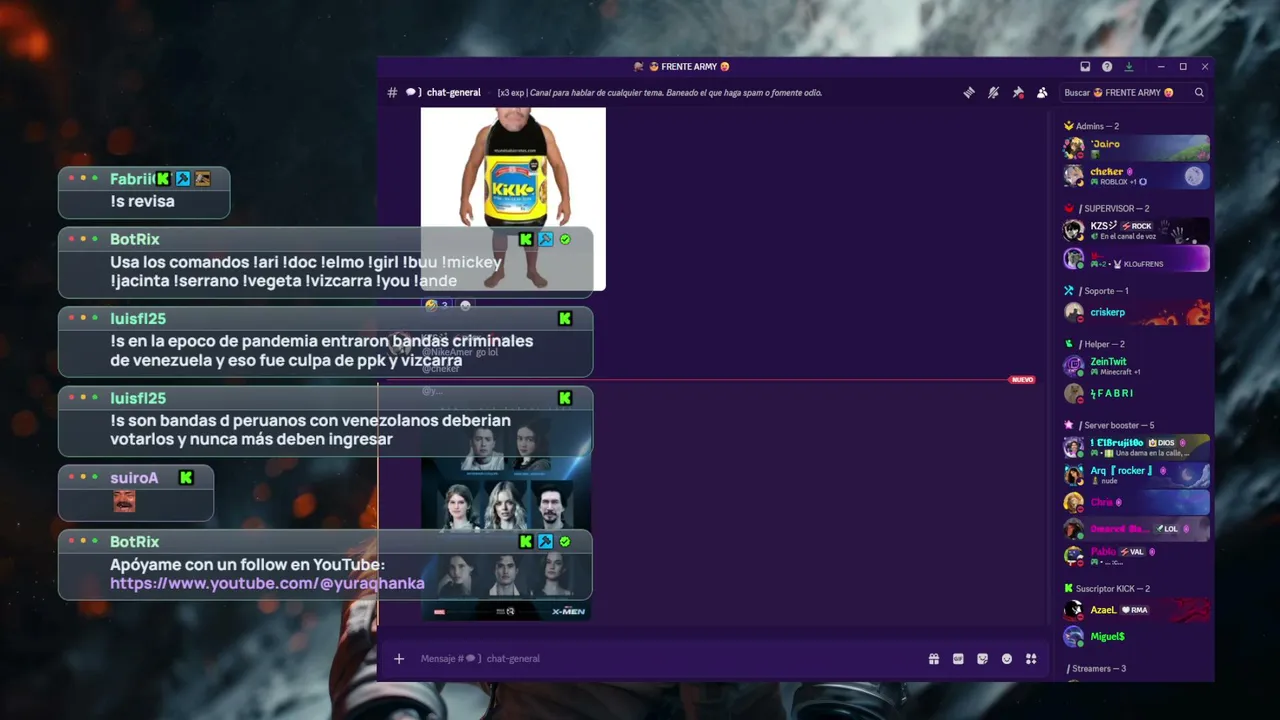Click BotRix name above 'Usa los comandos'
The image size is (1280, 720).
[x=135, y=239]
